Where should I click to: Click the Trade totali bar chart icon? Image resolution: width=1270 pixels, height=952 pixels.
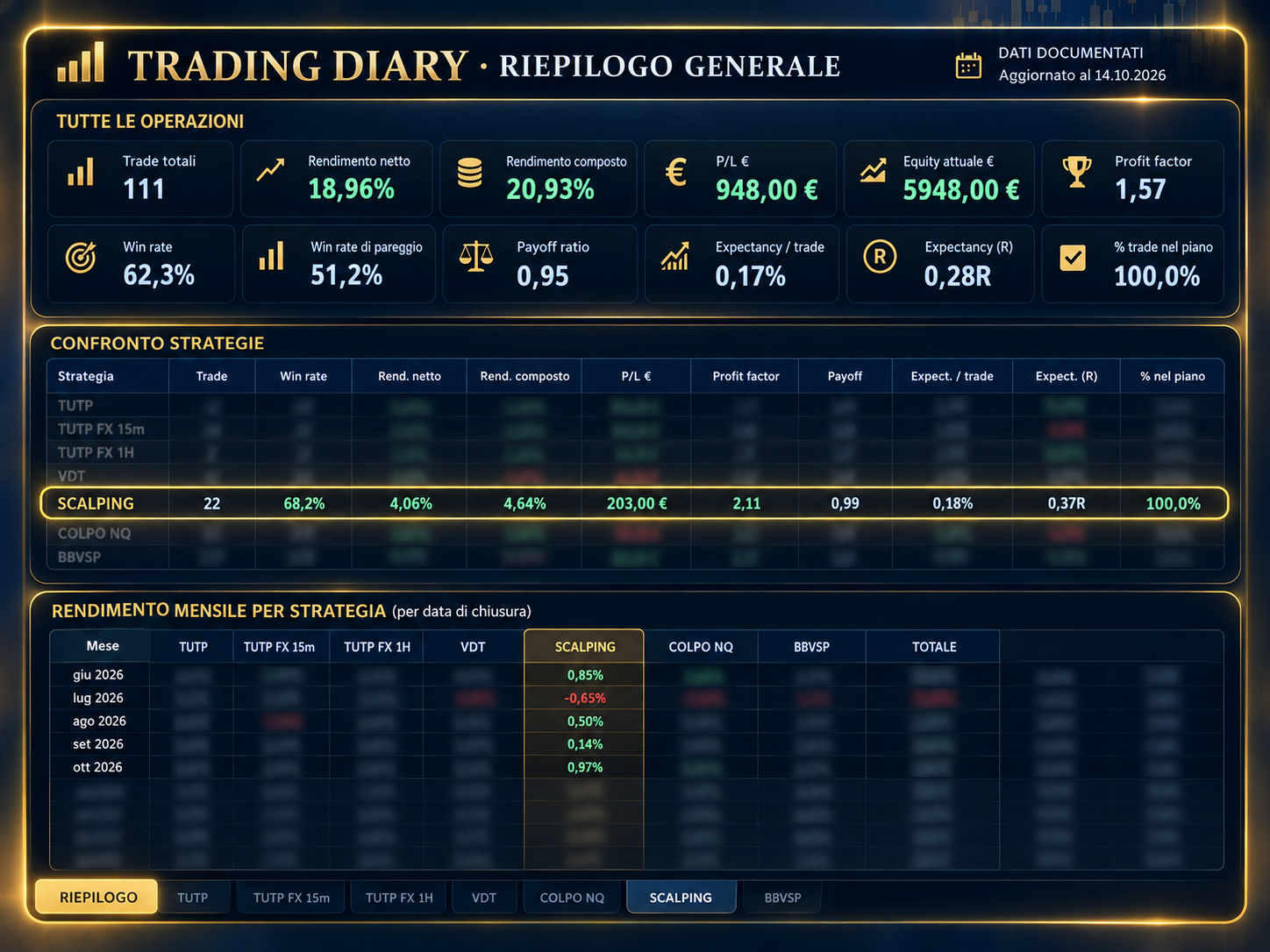click(81, 173)
